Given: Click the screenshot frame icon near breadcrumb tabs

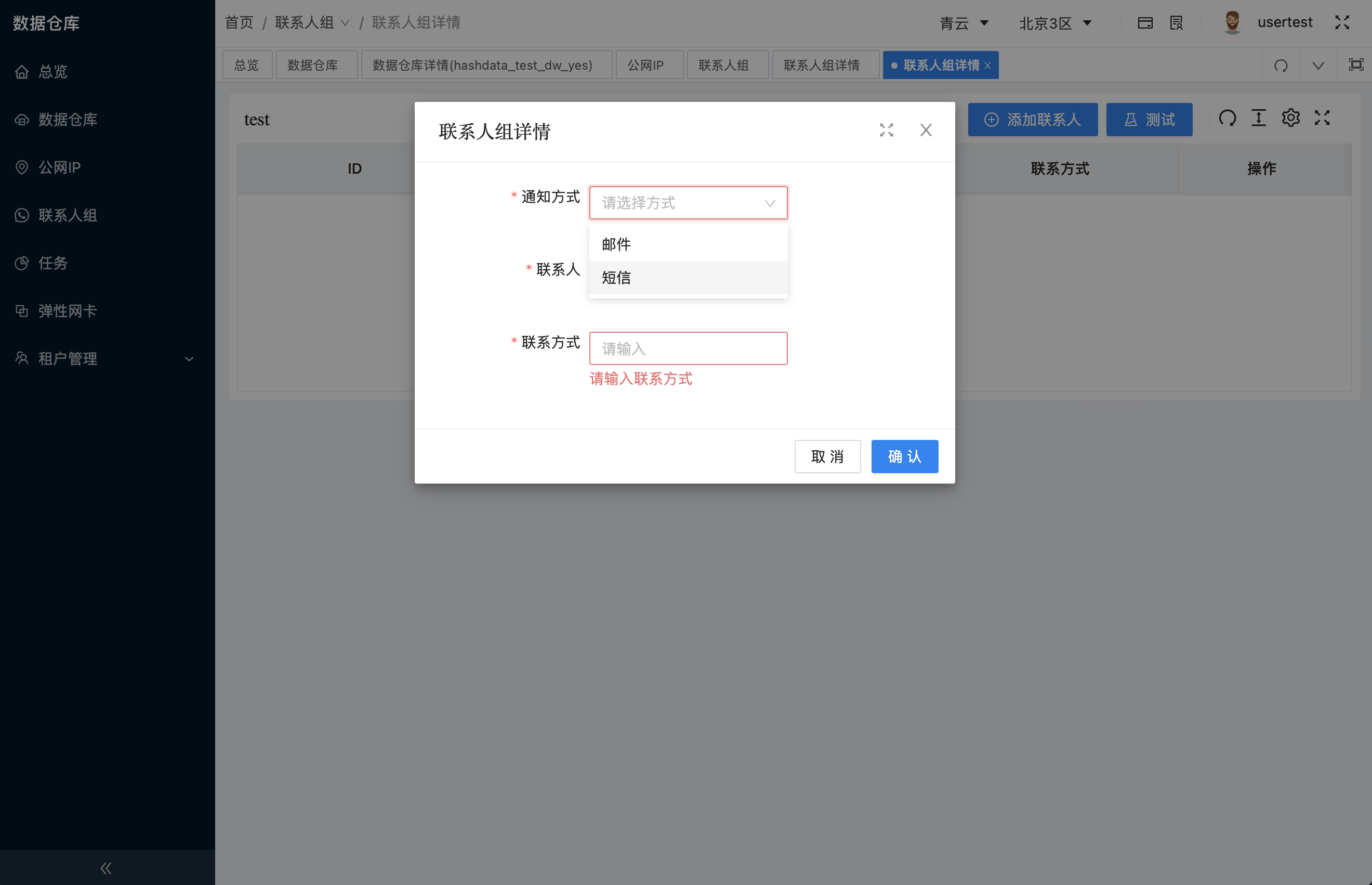Looking at the screenshot, I should tap(1355, 64).
